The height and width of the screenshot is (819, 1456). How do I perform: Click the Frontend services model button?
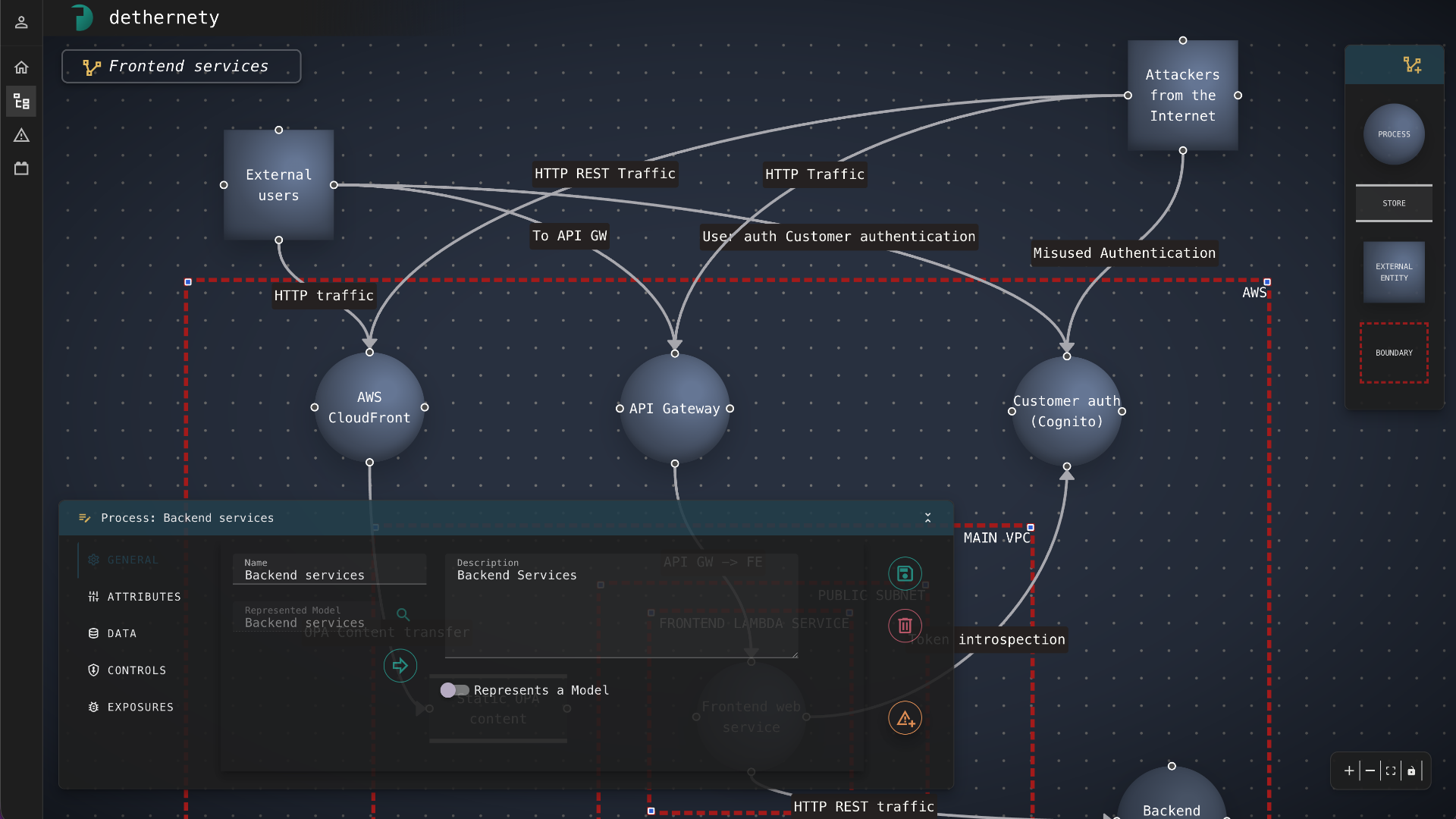coord(181,67)
